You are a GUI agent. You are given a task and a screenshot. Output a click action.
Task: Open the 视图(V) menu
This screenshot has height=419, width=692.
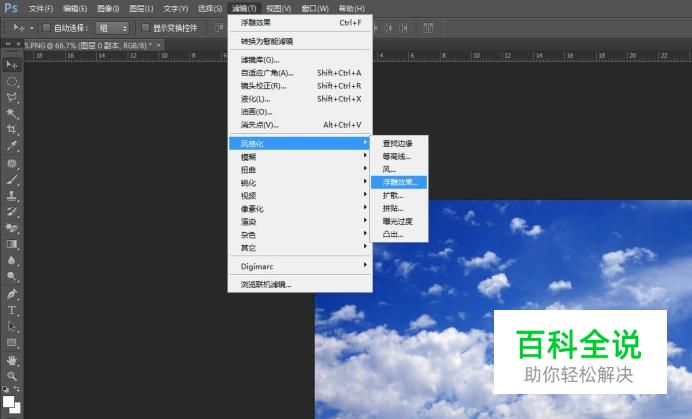[278, 8]
